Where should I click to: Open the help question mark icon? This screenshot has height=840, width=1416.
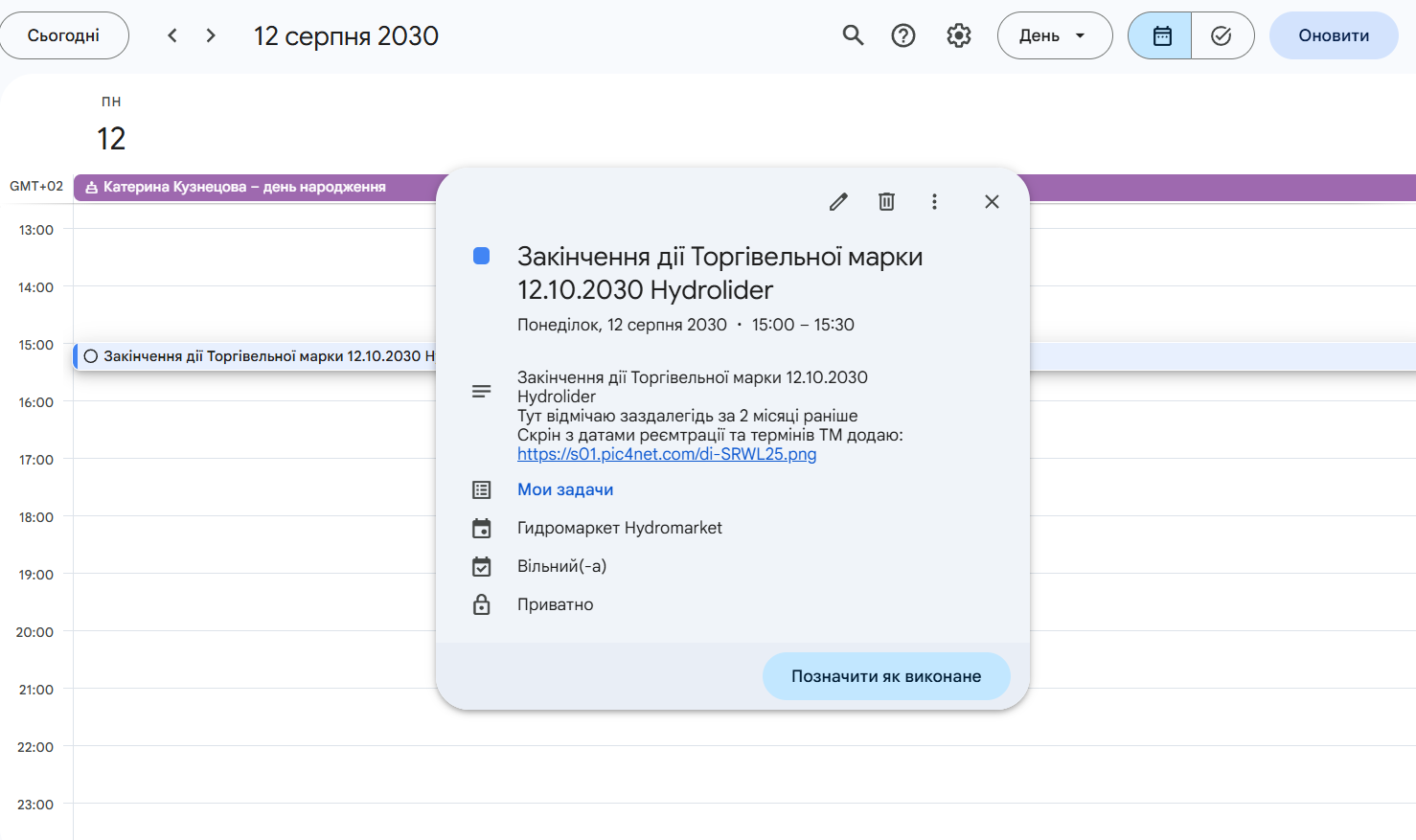point(903,35)
